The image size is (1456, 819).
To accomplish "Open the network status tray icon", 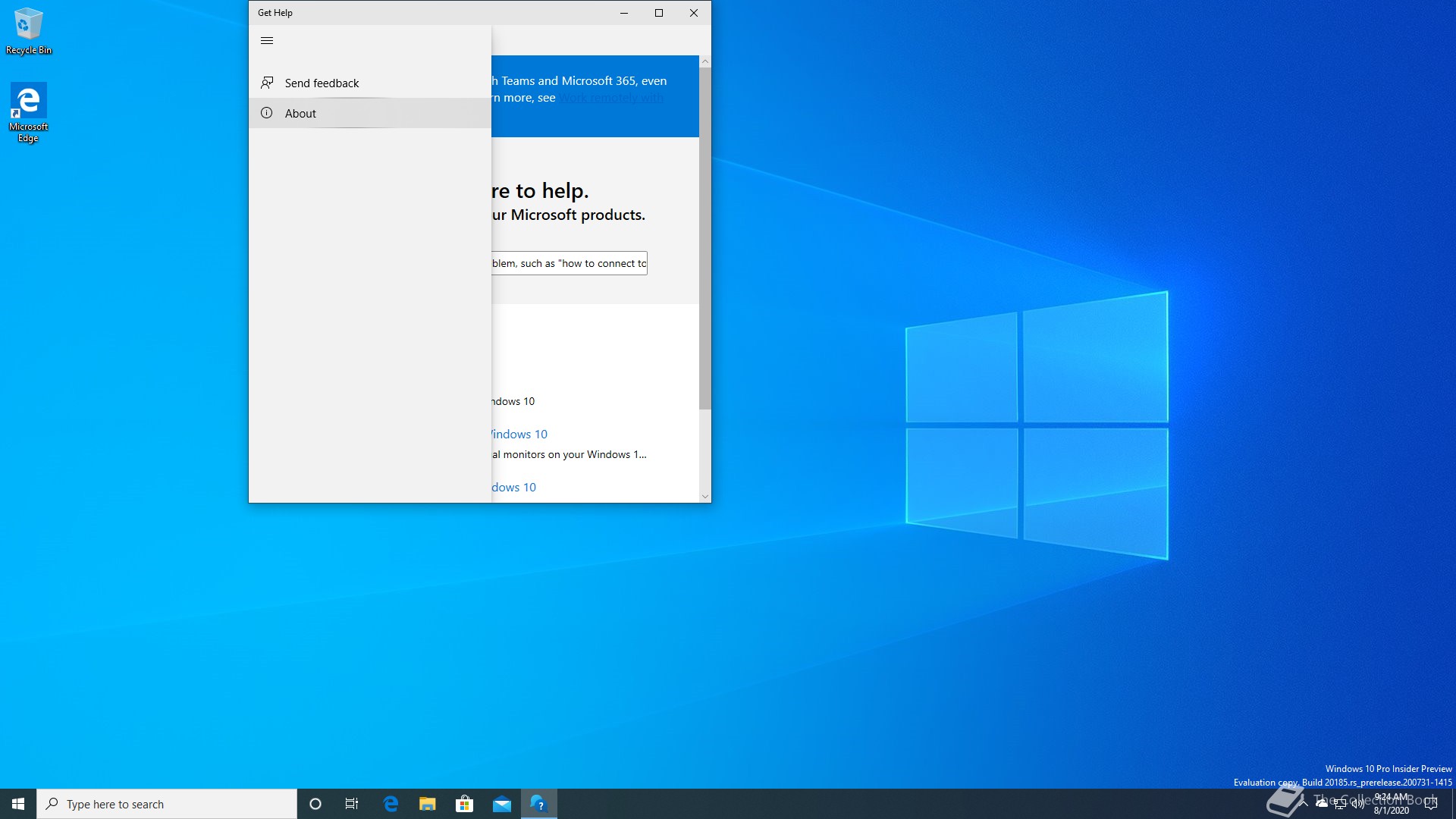I will pos(1340,804).
